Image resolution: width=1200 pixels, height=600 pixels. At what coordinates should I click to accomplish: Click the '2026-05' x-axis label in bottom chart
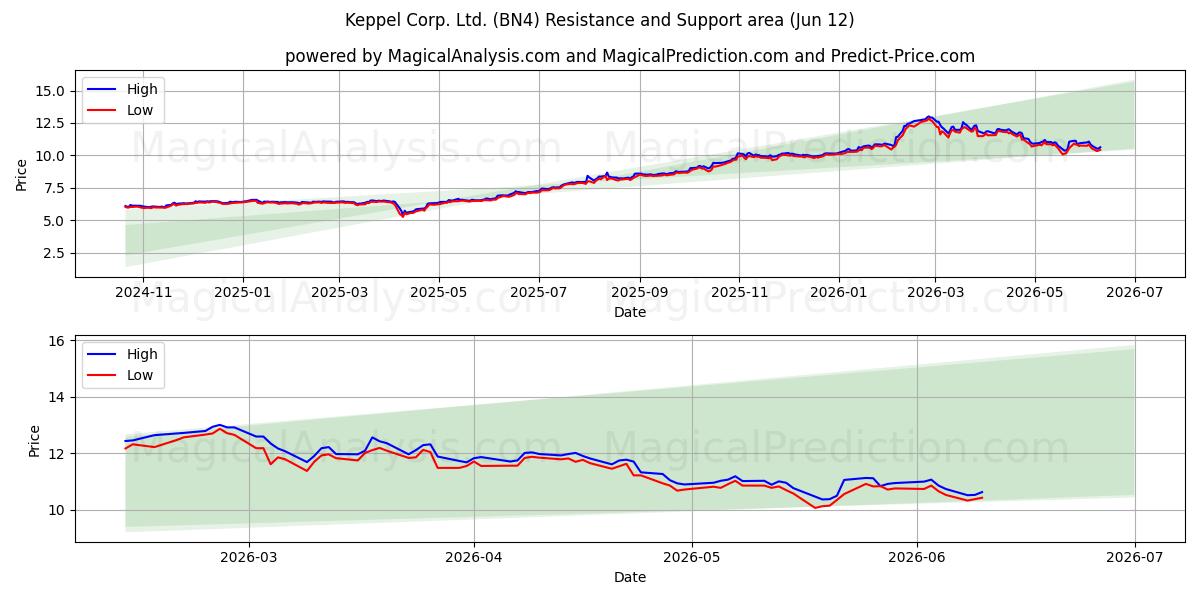point(692,557)
